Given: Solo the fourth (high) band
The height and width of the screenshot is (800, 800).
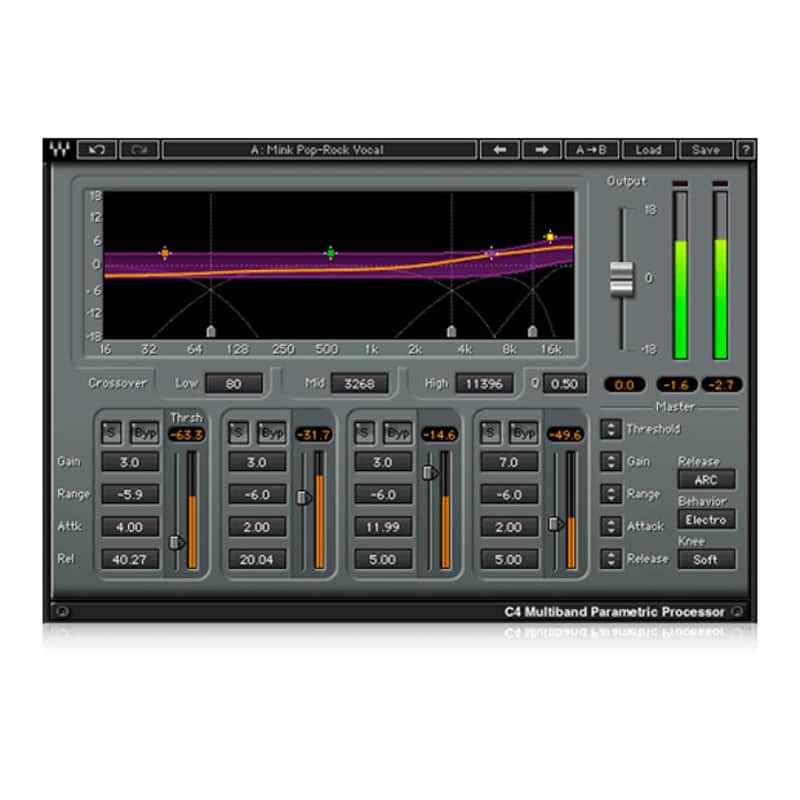Looking at the screenshot, I should pos(491,433).
